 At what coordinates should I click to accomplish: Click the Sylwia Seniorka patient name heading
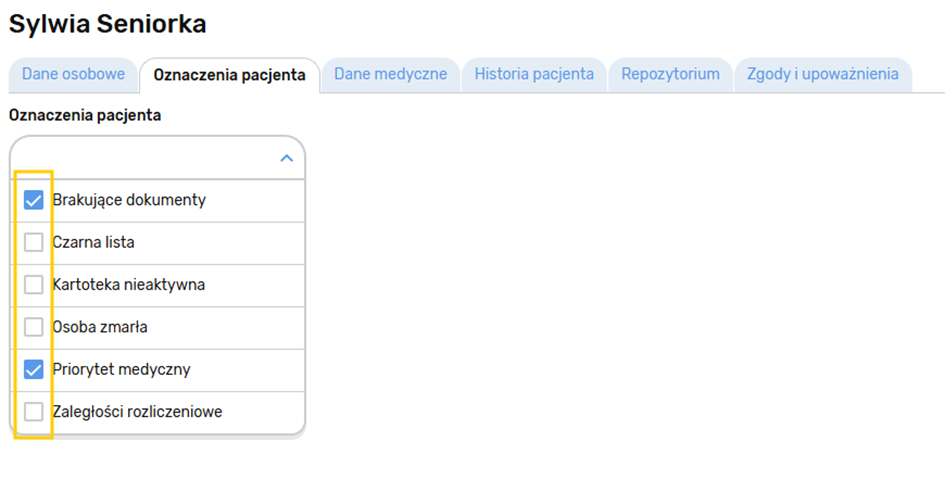click(x=107, y=24)
